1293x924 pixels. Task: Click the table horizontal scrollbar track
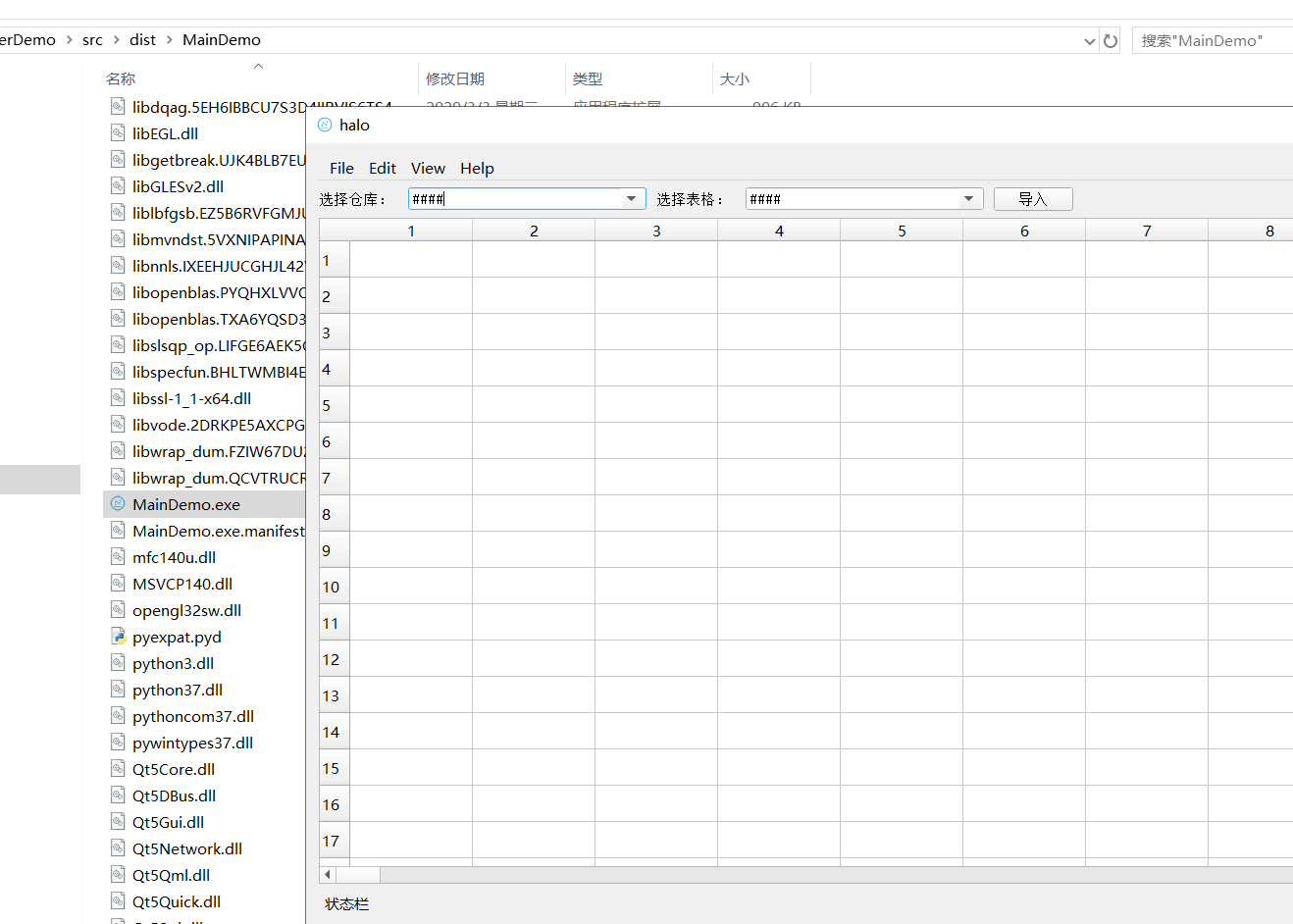836,874
